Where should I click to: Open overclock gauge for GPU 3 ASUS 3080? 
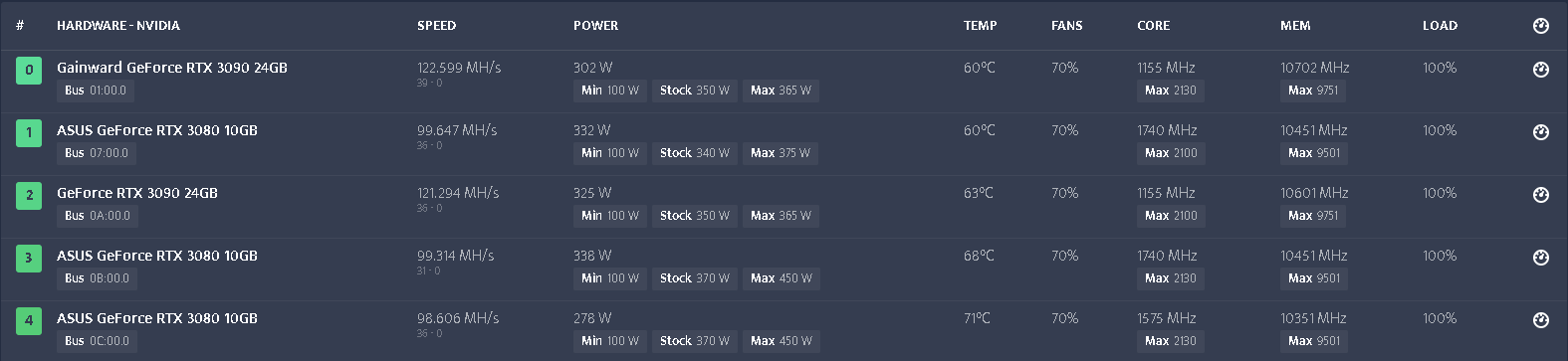coord(1541,258)
